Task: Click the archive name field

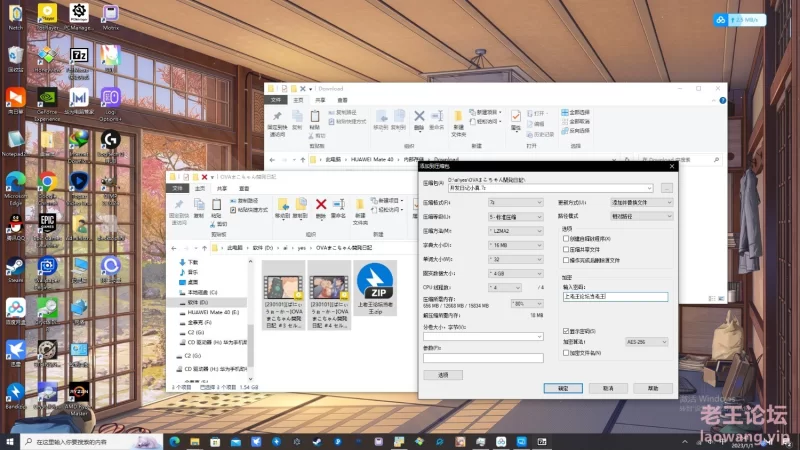Action: click(550, 188)
